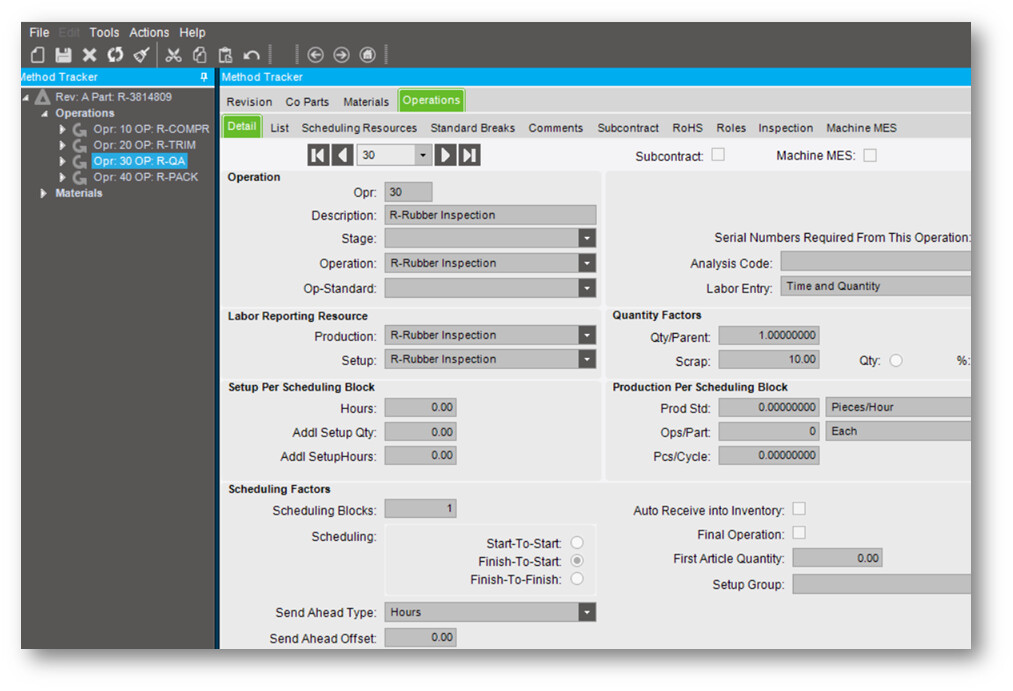Open the Send Ahead Type dropdown
The width and height of the screenshot is (1013, 691).
(x=587, y=613)
